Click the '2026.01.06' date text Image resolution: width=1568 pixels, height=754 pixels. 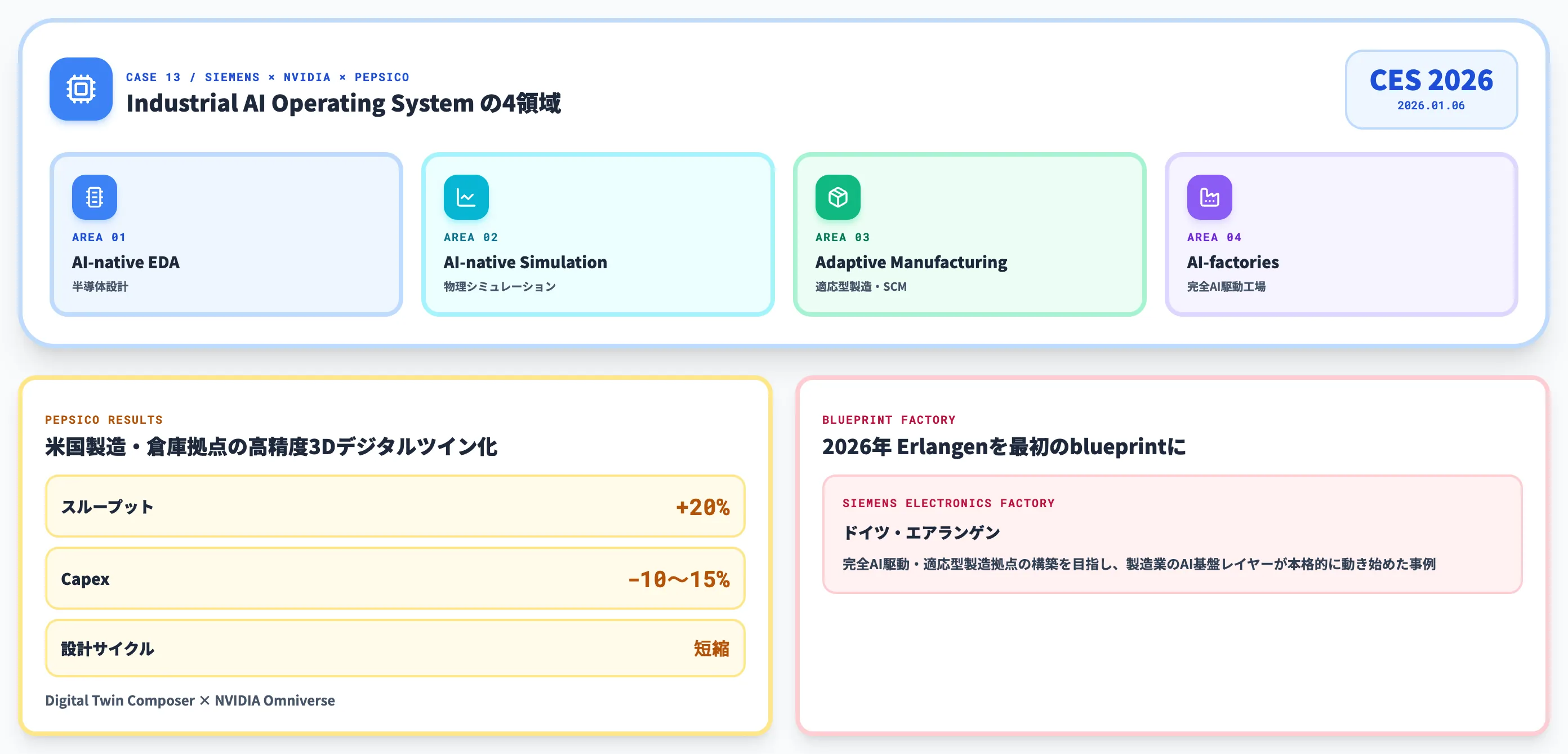1431,105
